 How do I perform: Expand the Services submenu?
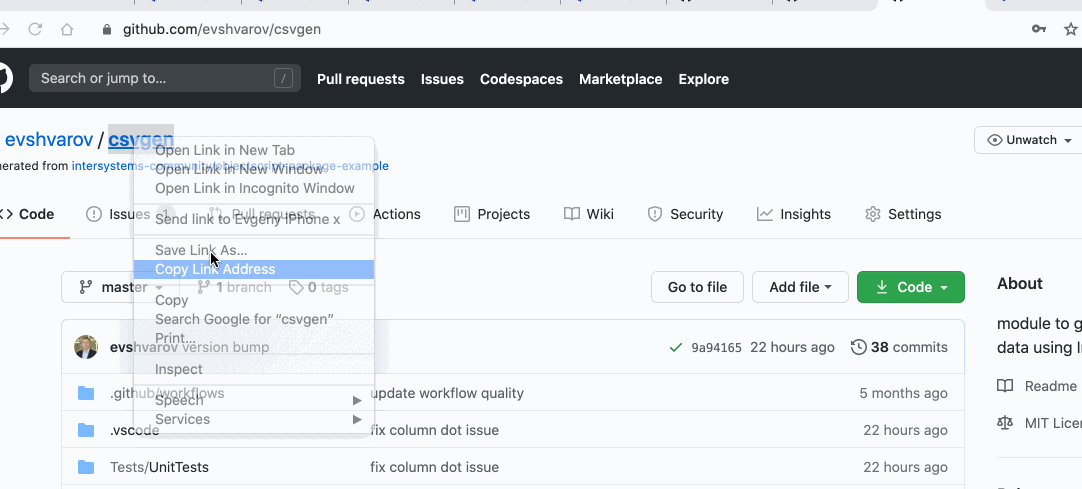[x=253, y=419]
